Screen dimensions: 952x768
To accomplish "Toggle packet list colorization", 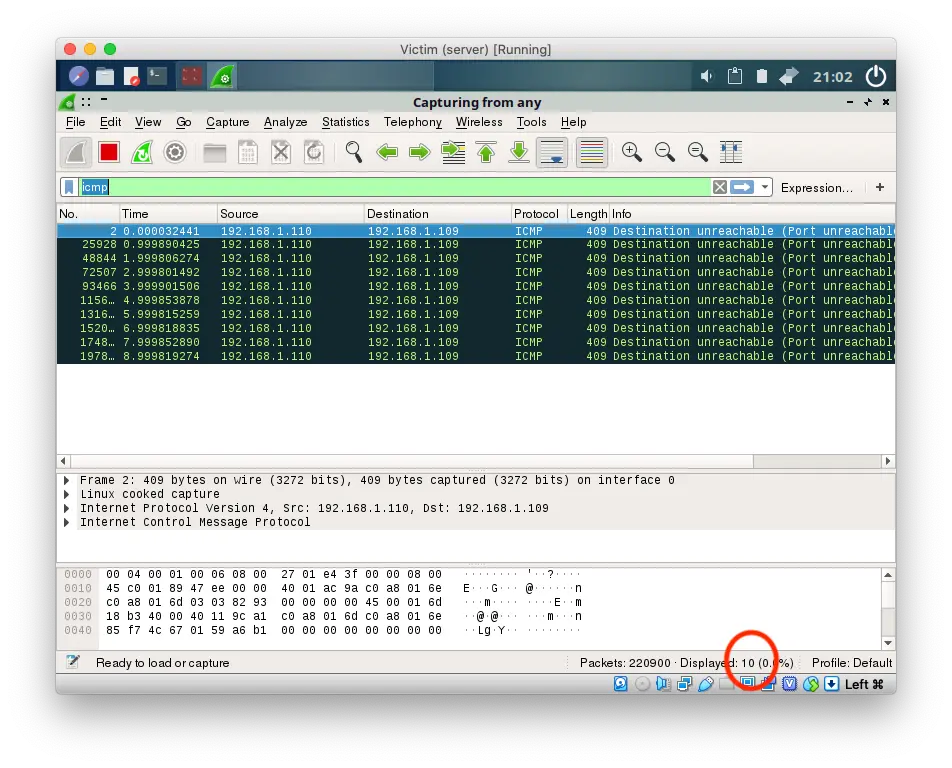I will click(x=591, y=151).
